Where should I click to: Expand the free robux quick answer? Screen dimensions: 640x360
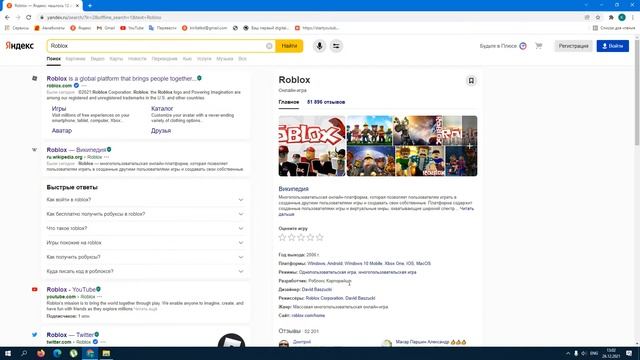[x=145, y=214]
